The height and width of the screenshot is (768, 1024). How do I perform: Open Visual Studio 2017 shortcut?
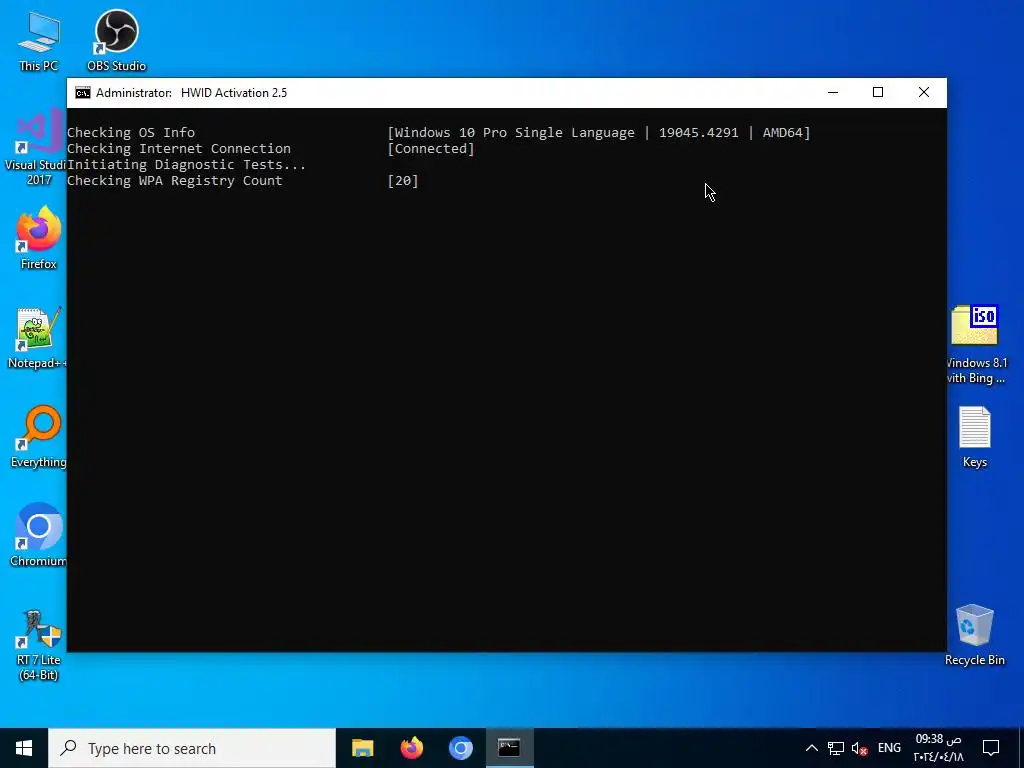click(x=36, y=149)
